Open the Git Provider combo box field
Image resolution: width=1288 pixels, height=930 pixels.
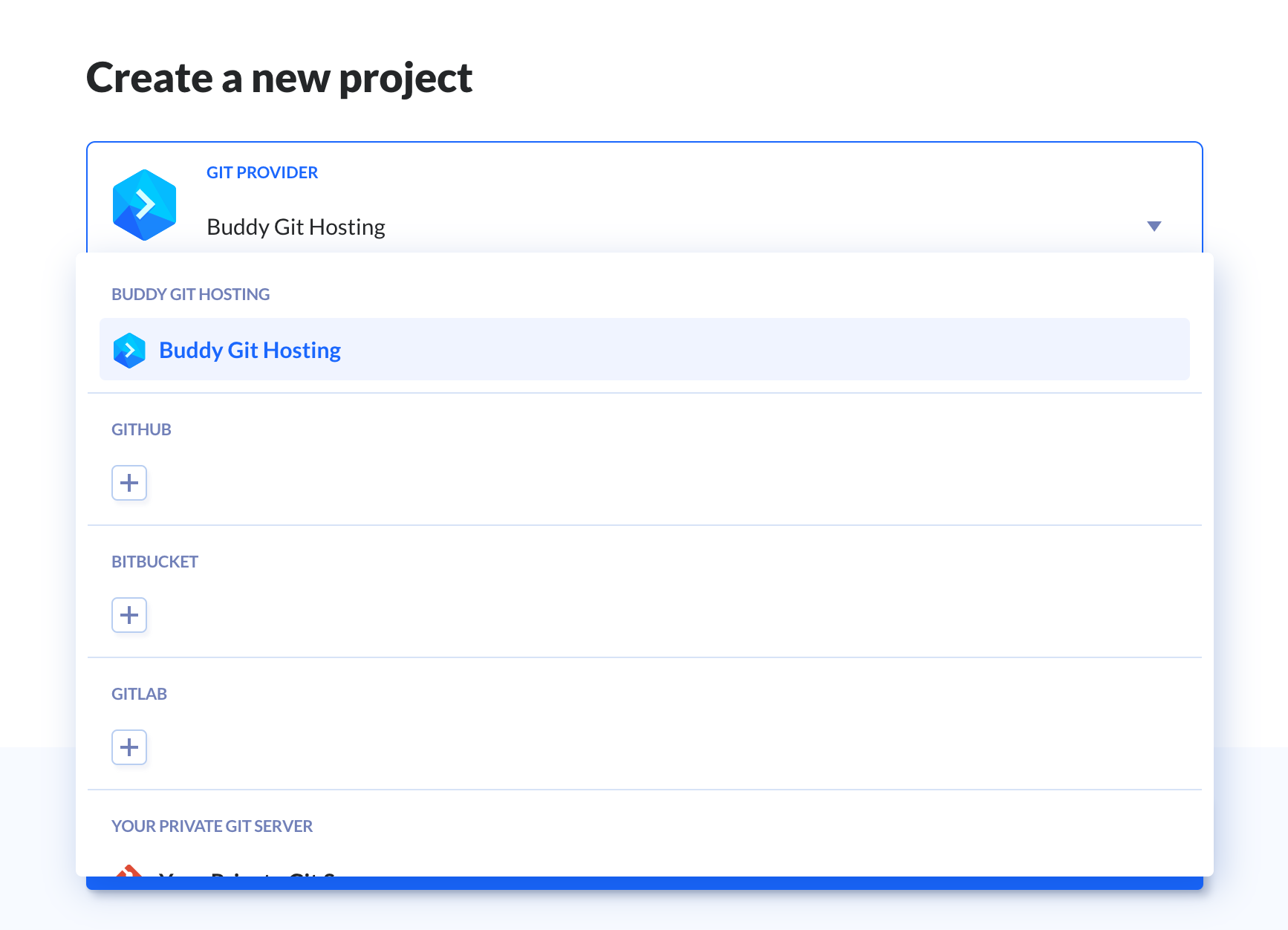(x=644, y=198)
